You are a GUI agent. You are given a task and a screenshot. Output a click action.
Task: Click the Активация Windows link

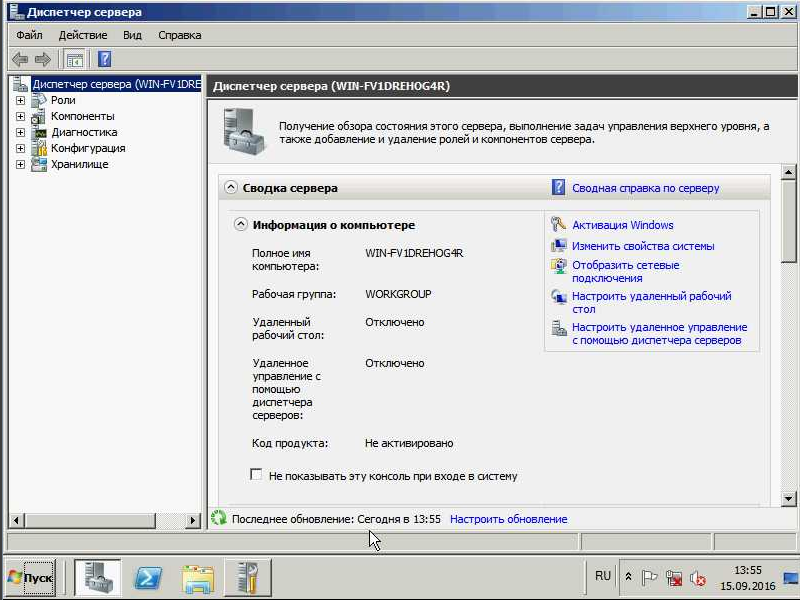point(622,225)
